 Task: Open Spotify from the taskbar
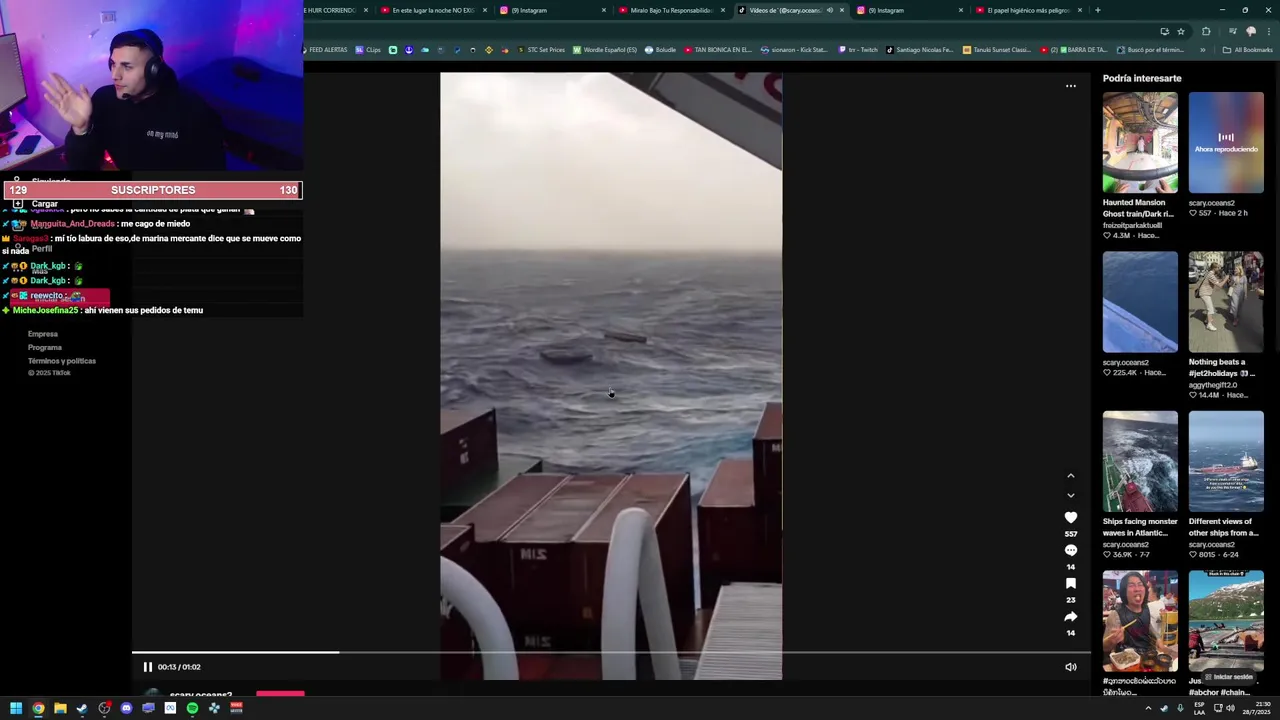[192, 708]
